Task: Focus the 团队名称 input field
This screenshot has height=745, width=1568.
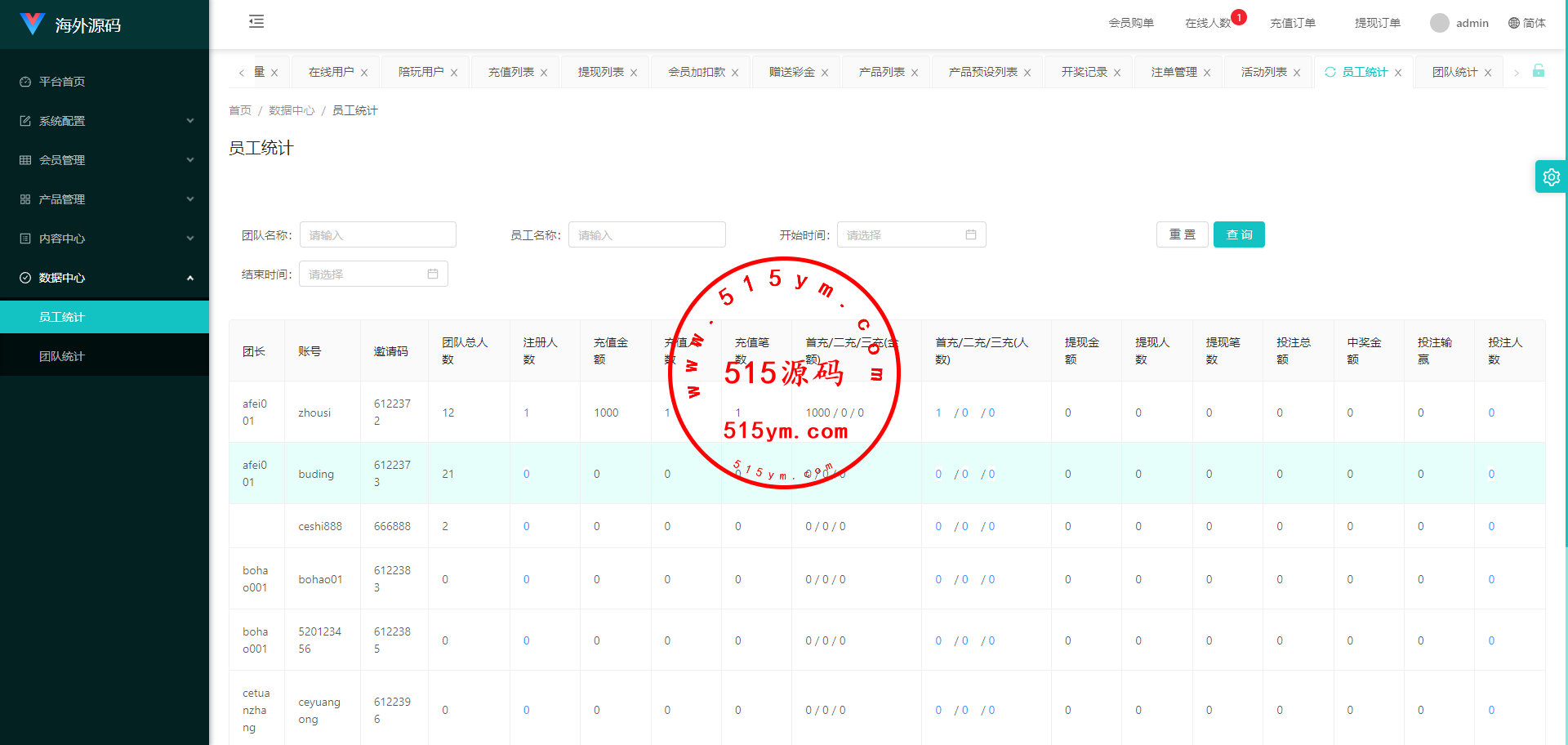Action: 377,235
